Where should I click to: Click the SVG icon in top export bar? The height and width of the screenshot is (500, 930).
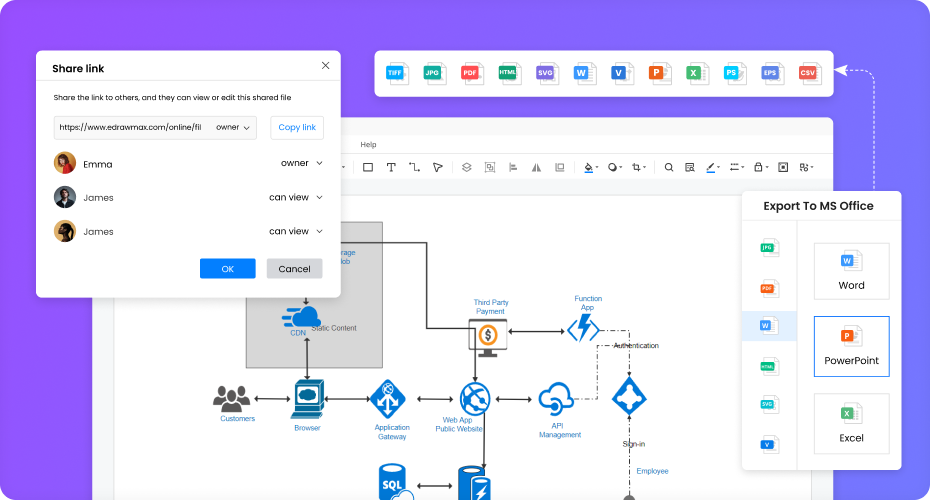coord(546,73)
